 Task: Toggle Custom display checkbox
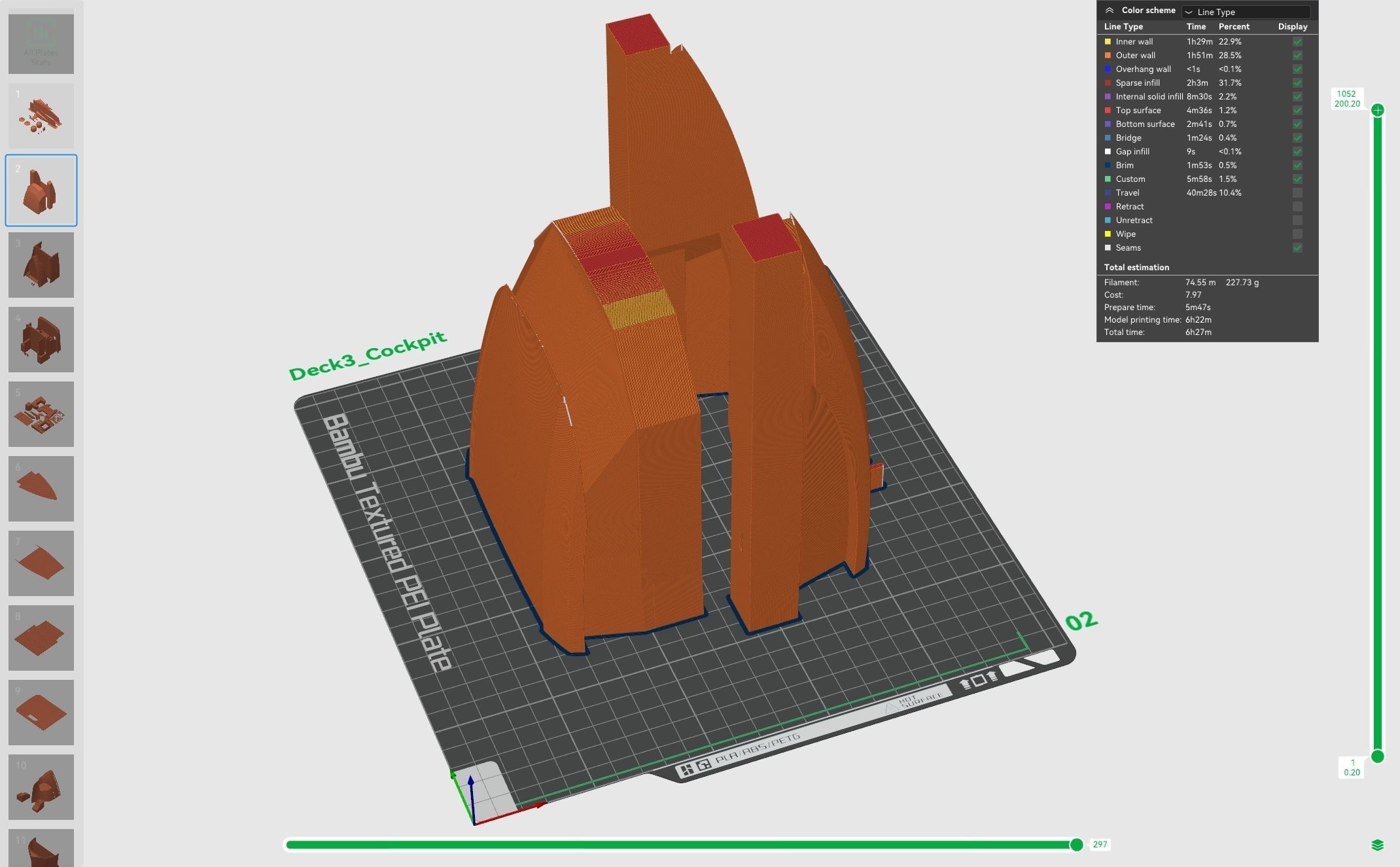1297,179
